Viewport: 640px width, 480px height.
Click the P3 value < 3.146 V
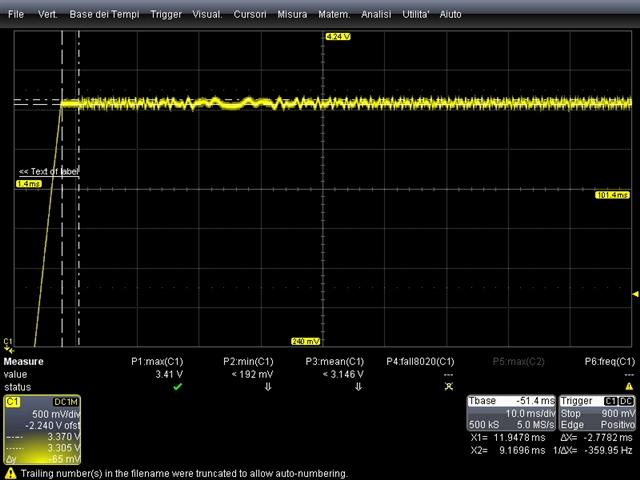(343, 374)
